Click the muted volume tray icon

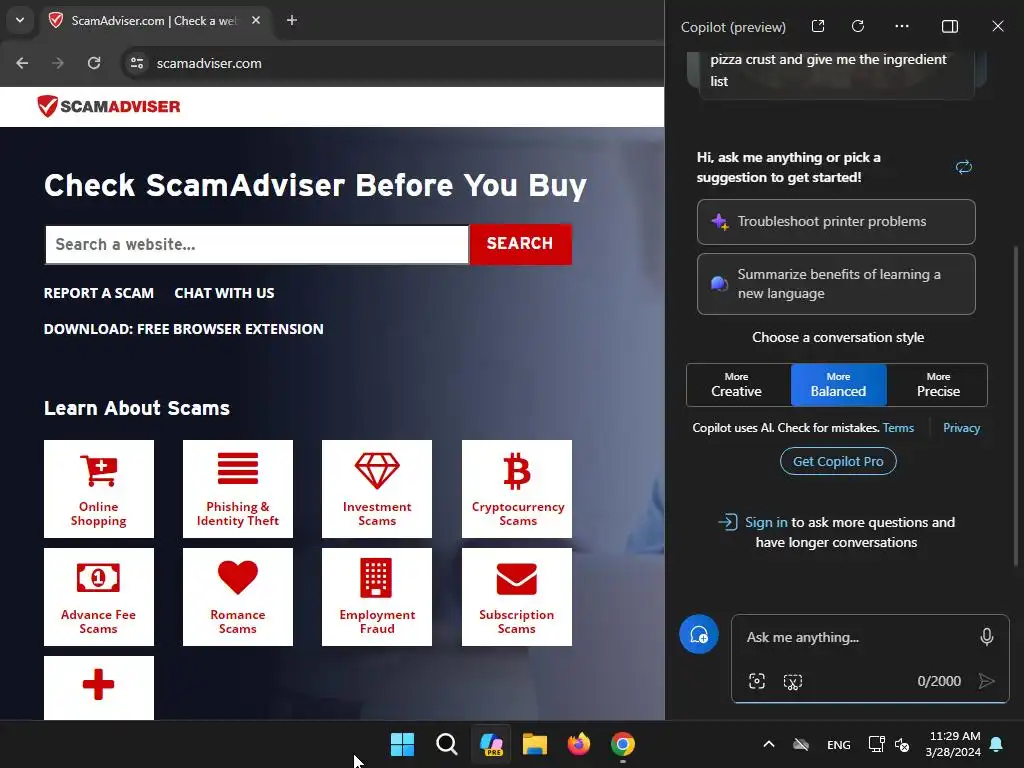coord(903,744)
